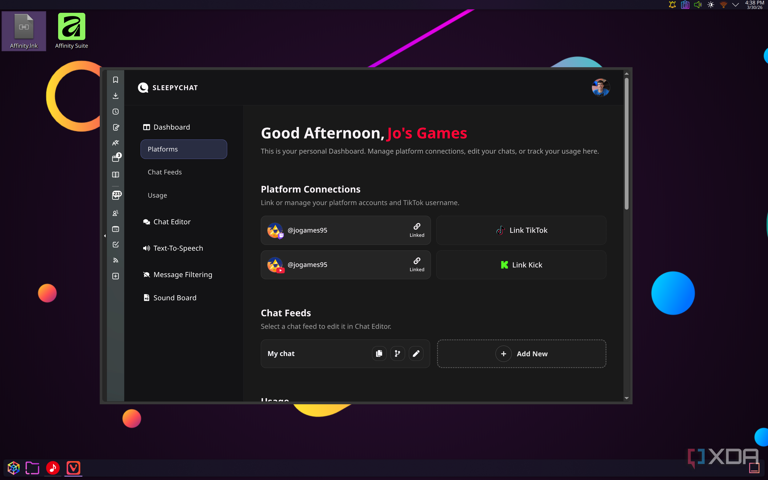Click the Chat Feeds section heading
Viewport: 768px width, 480px height.
pyautogui.click(x=286, y=313)
